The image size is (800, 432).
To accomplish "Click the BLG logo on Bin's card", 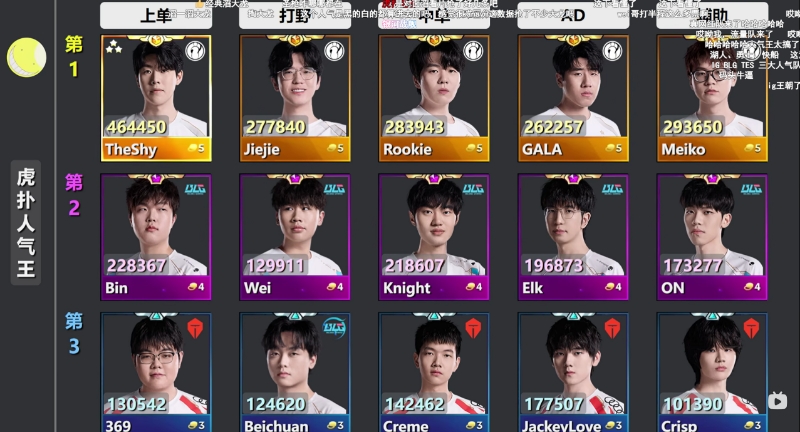I will 195,189.
